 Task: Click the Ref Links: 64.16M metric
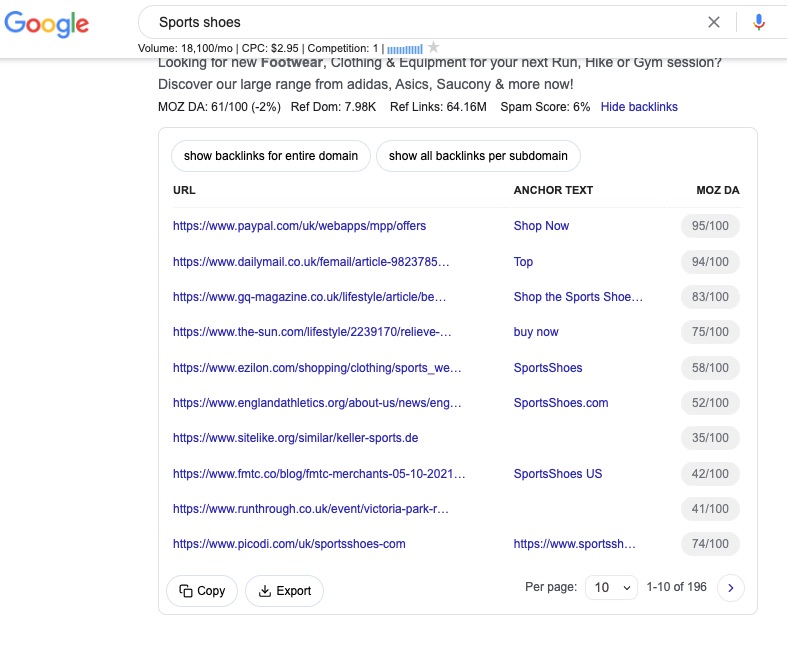coord(438,107)
